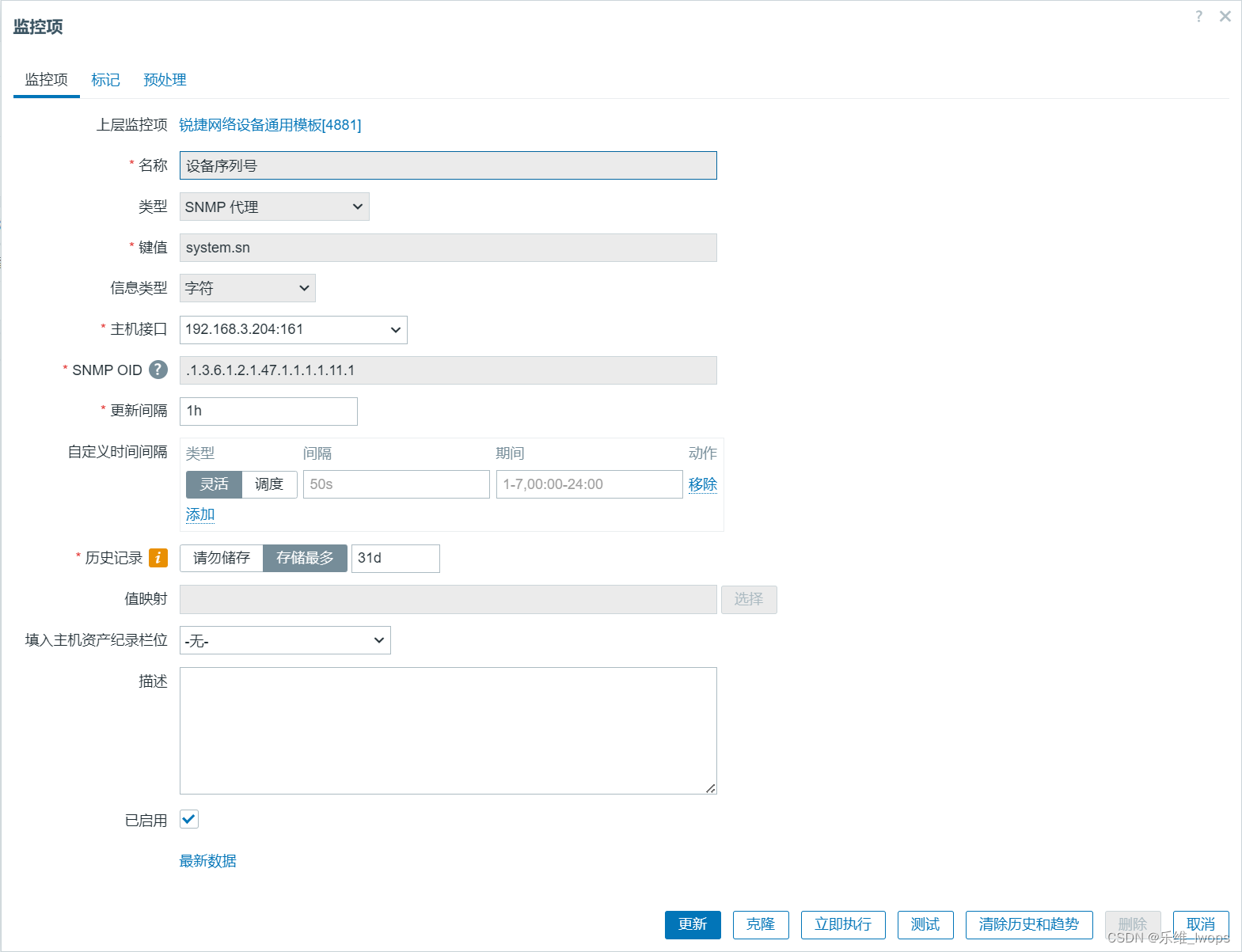Click the question mark help icon at the top right
1242x952 pixels.
click(x=1199, y=17)
